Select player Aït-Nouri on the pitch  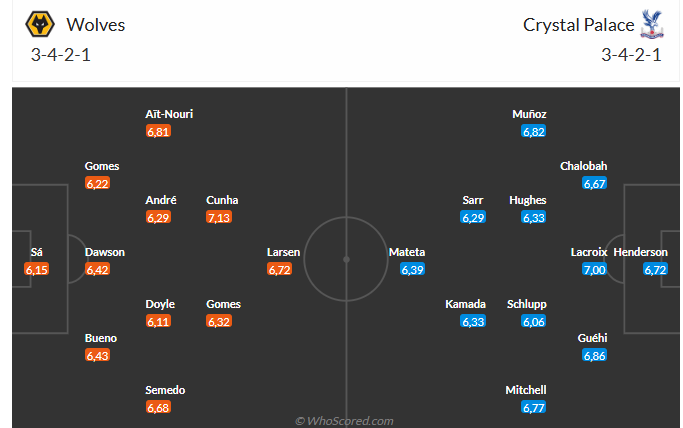[x=169, y=114]
